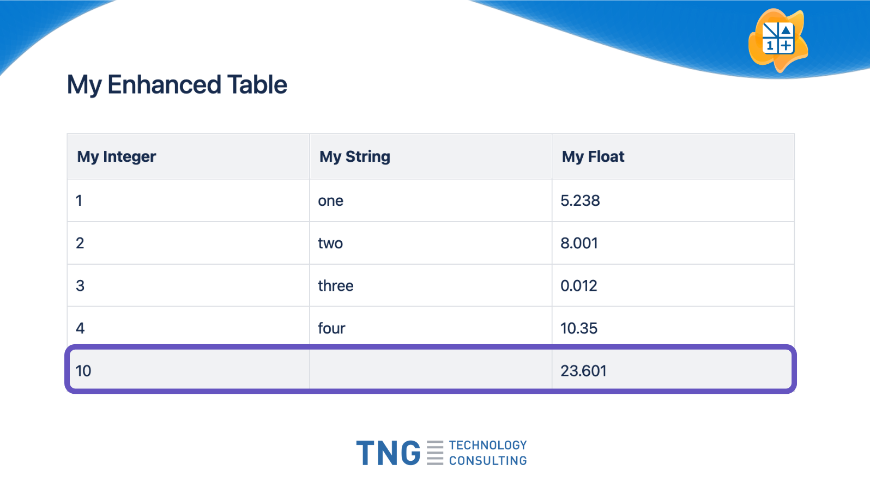Image resolution: width=870 pixels, height=488 pixels.
Task: Click the Technology Consulting text
Action: (487, 453)
